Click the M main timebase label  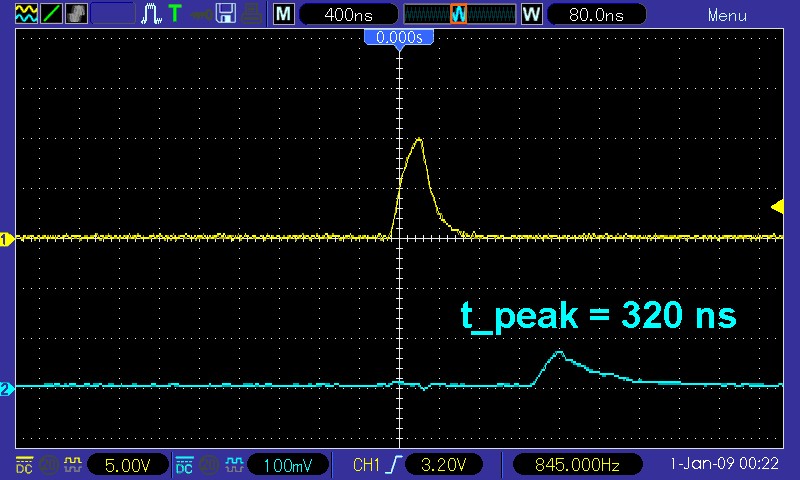284,14
